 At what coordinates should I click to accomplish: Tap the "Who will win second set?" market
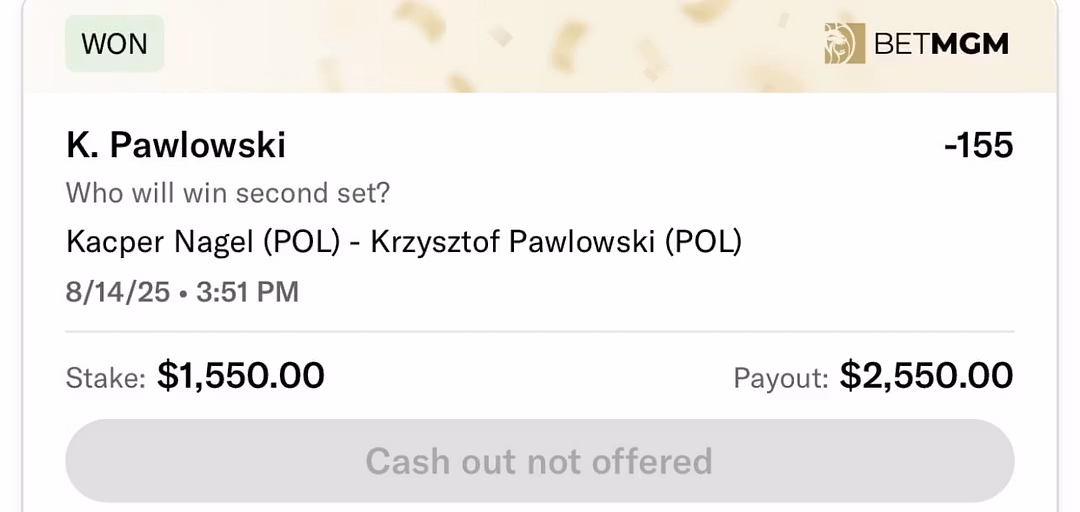(228, 193)
